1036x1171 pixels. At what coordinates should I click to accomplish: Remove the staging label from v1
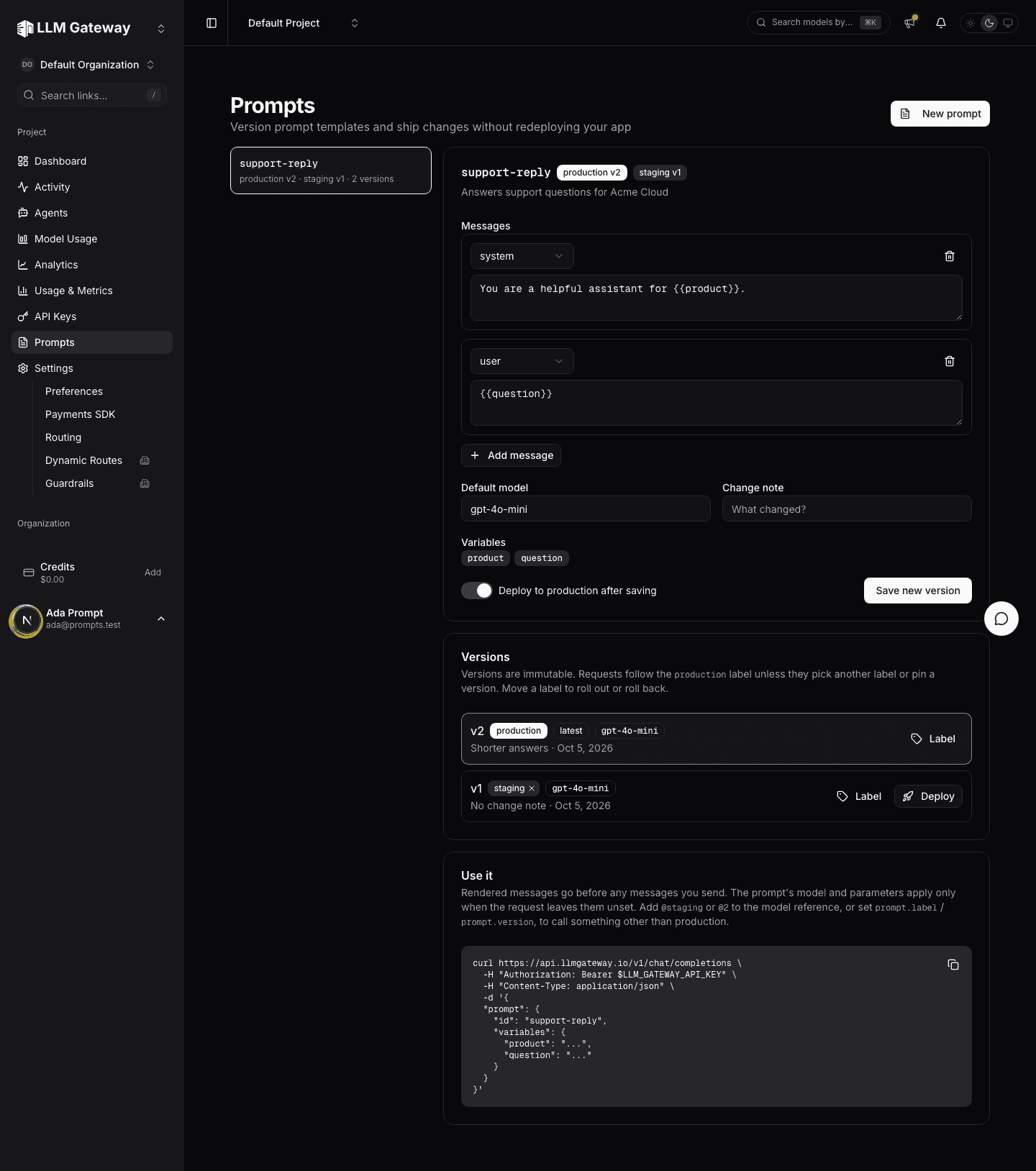click(x=532, y=788)
